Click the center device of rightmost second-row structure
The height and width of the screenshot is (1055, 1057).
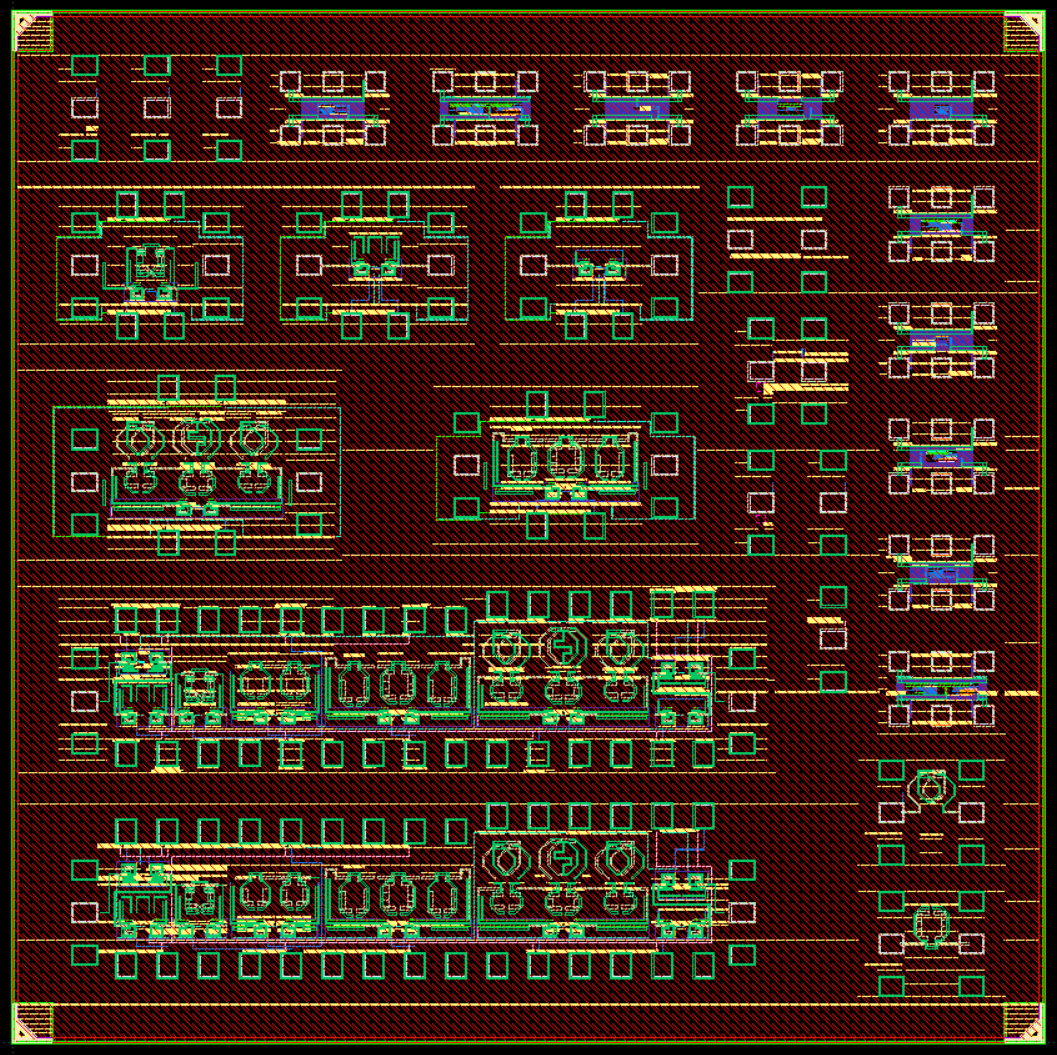point(598,267)
